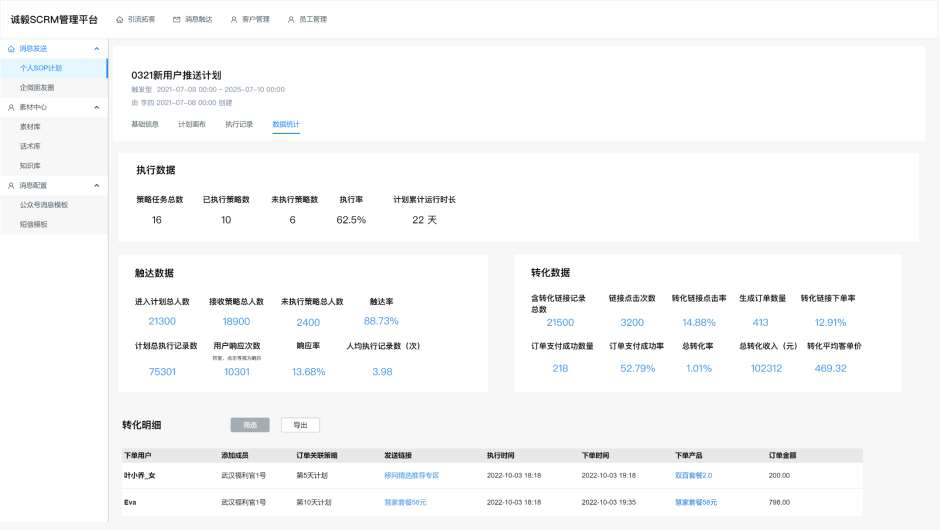Collapse the 素材中心 section using its chevron
The height and width of the screenshot is (530, 940).
[96, 107]
